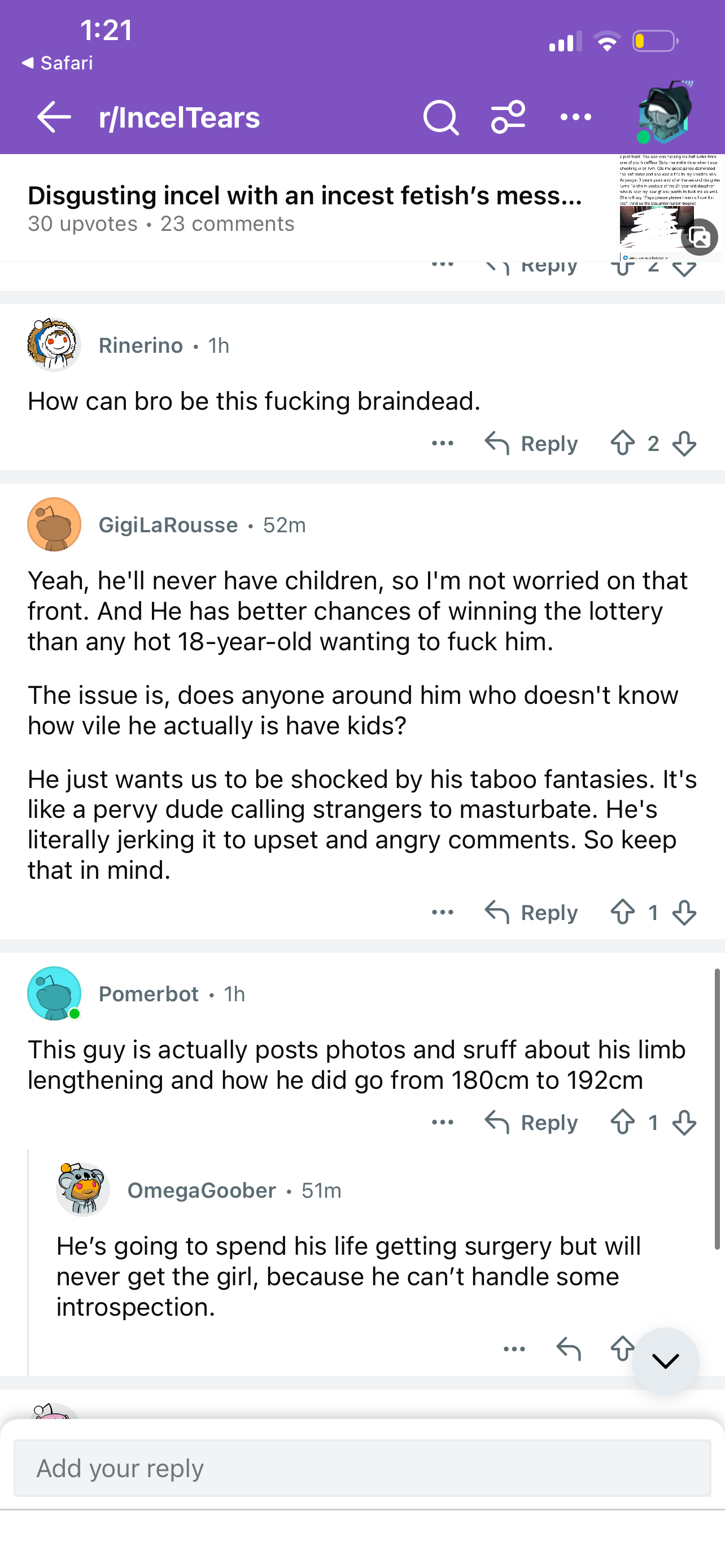The height and width of the screenshot is (1568, 725).
Task: Upvote GigiLaRousse's comment
Action: tap(623, 913)
